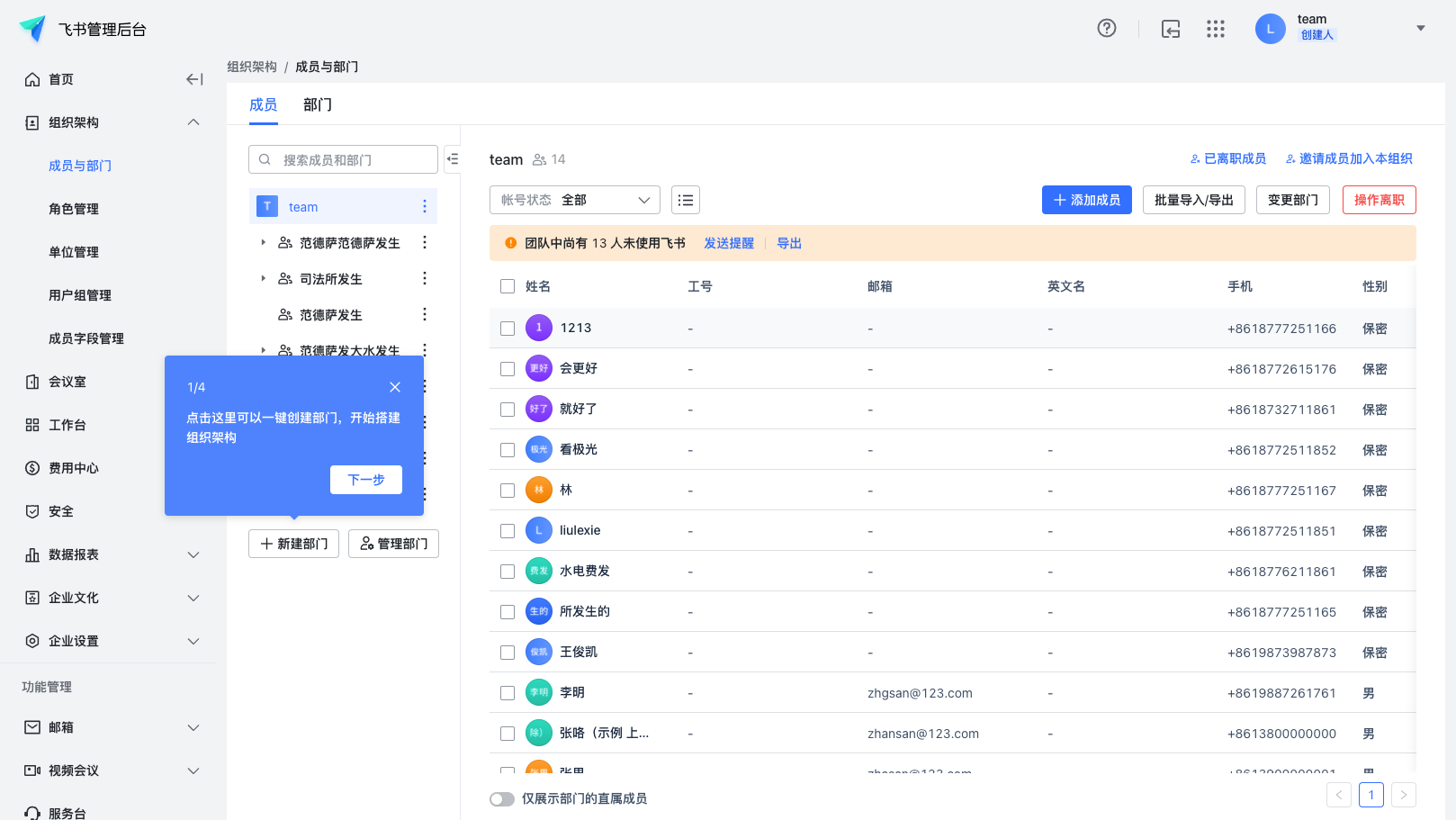Open the account dropdown arrow at top right

coord(1421,28)
